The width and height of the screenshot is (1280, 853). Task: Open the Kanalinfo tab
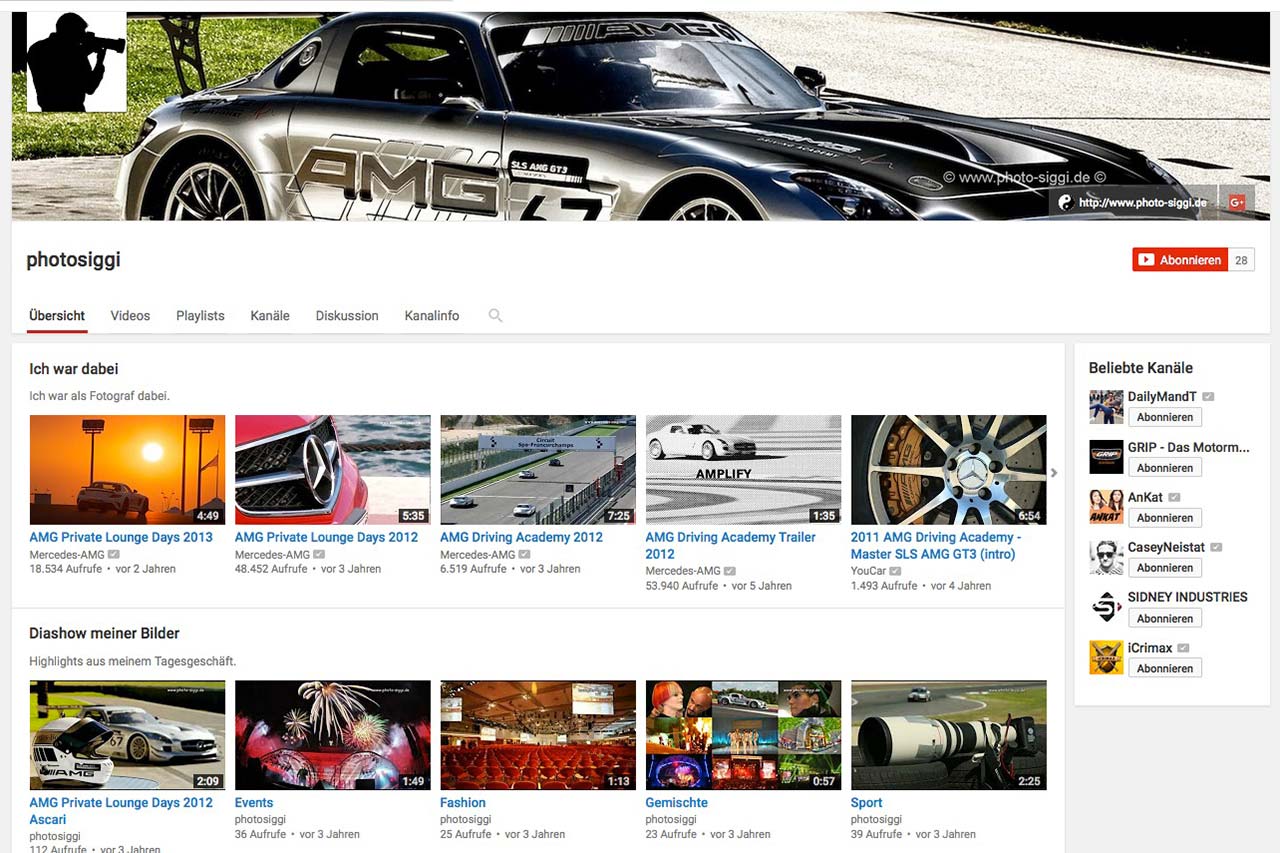[432, 316]
